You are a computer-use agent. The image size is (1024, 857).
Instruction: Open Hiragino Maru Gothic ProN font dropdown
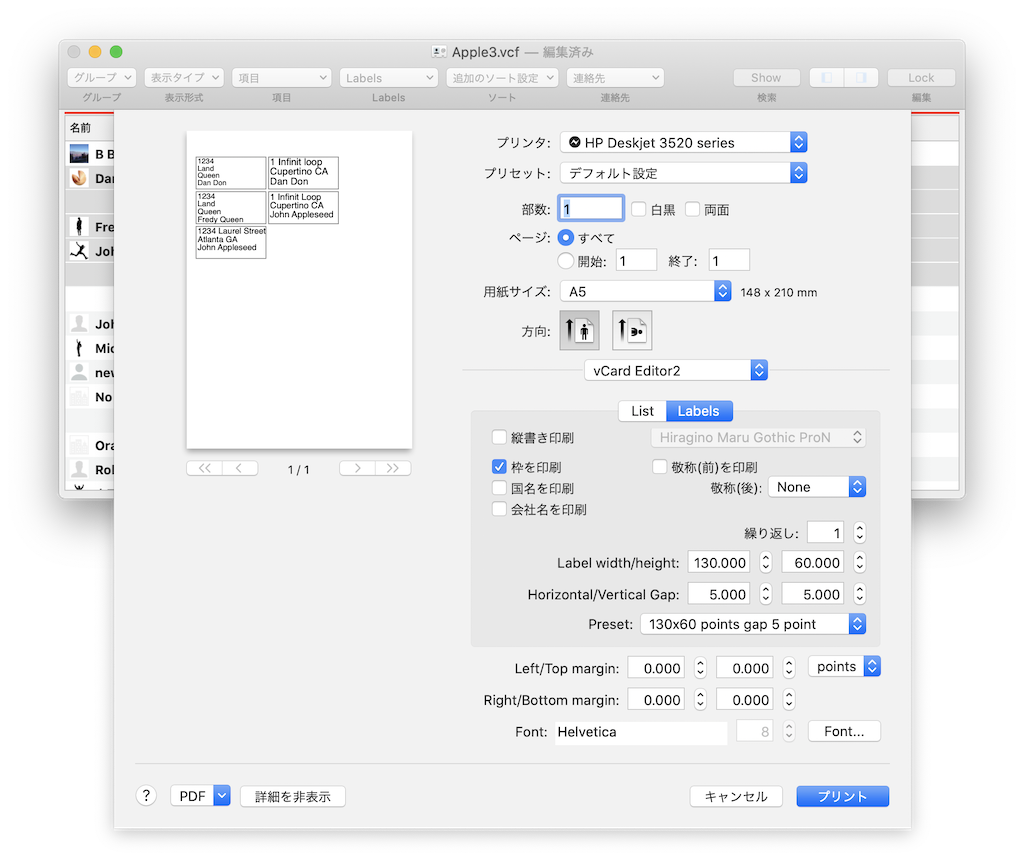click(758, 437)
